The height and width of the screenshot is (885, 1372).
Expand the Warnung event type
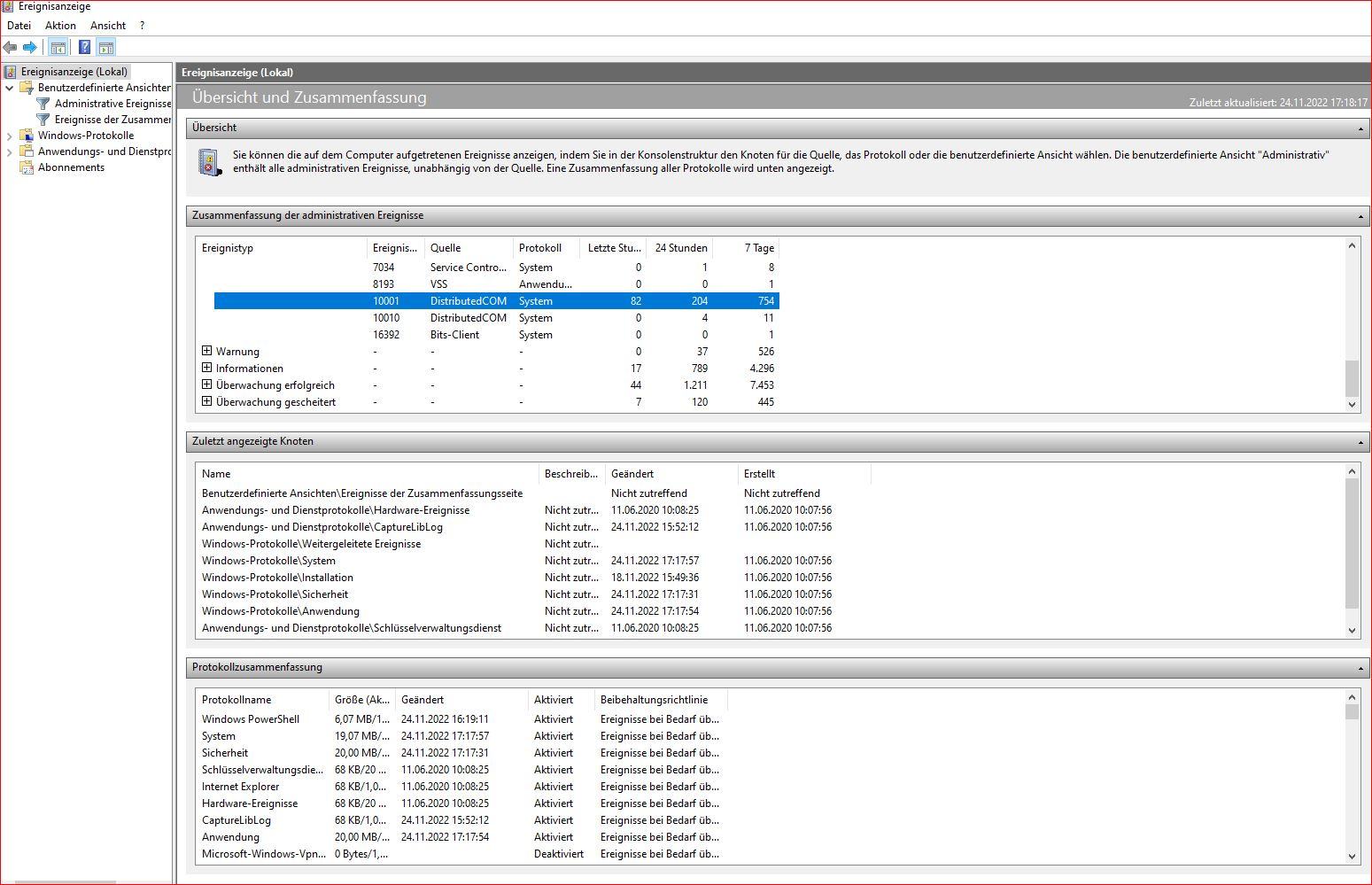[206, 351]
